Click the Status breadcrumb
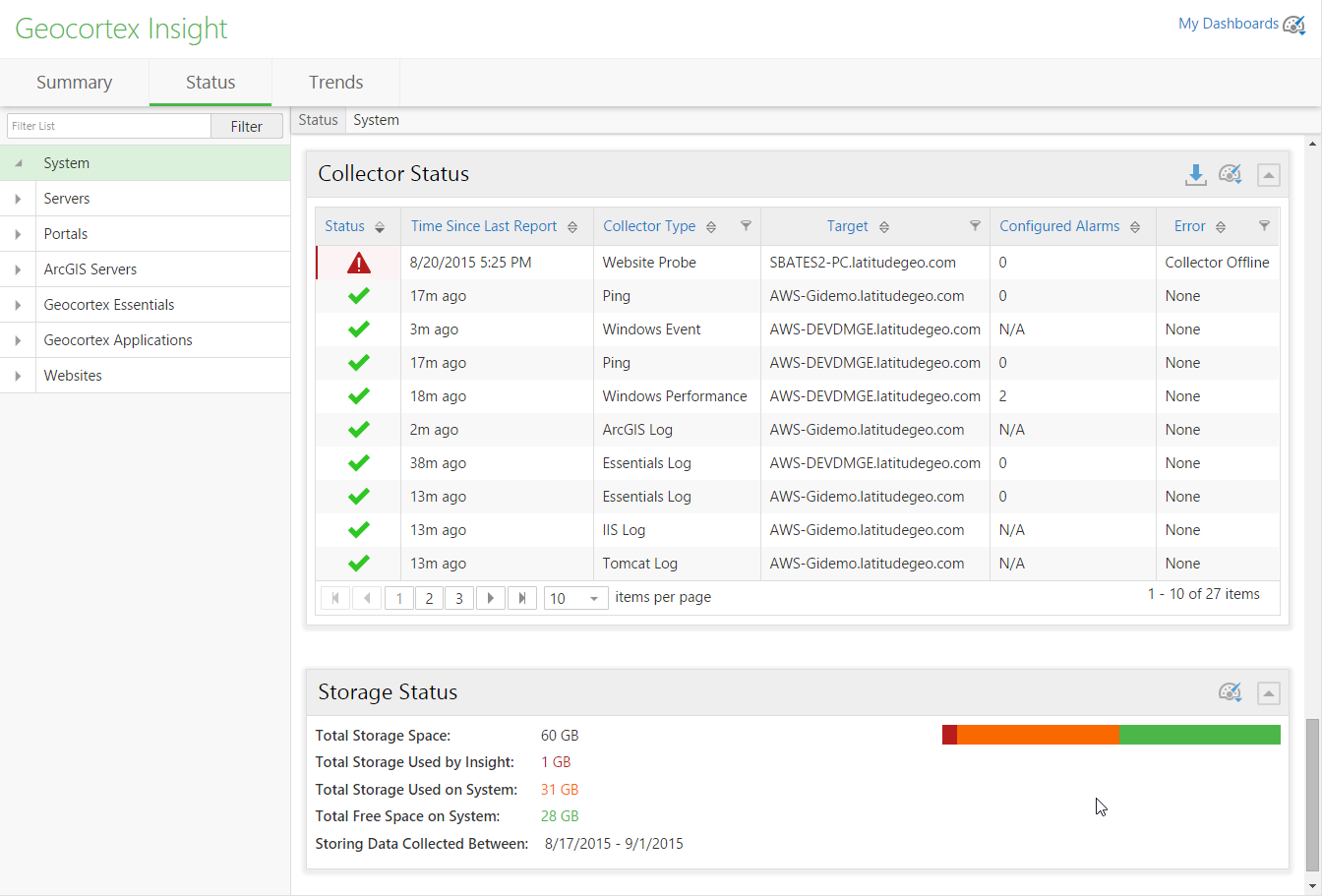Image resolution: width=1322 pixels, height=896 pixels. [x=318, y=120]
